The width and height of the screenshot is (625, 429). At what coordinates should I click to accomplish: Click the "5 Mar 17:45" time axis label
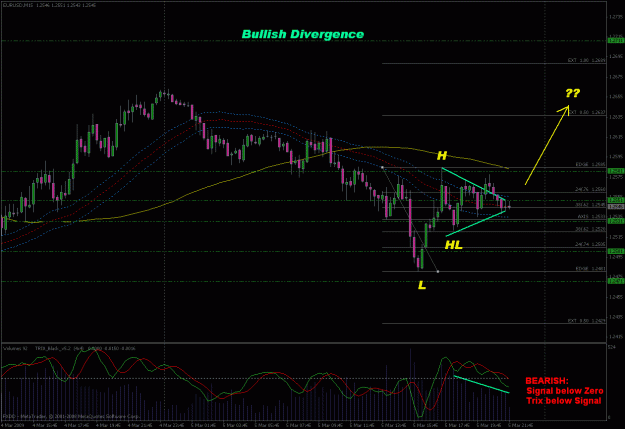(457, 425)
